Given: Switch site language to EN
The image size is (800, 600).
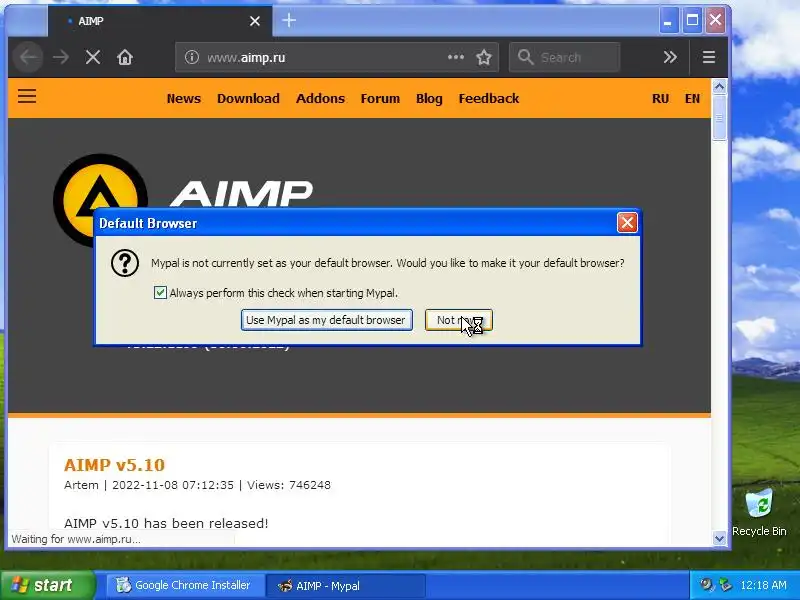Looking at the screenshot, I should click(692, 98).
